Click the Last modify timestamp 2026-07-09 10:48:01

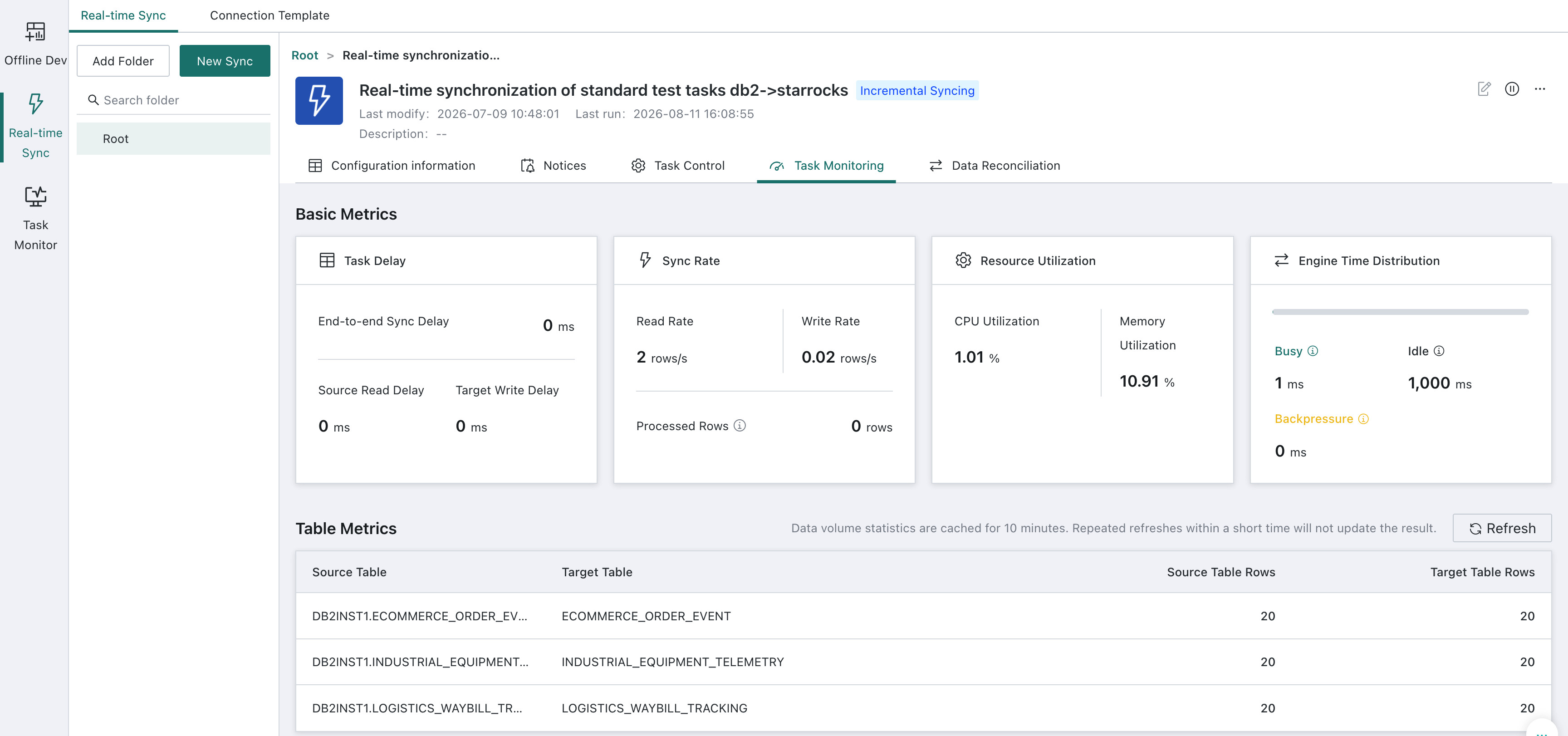point(498,114)
